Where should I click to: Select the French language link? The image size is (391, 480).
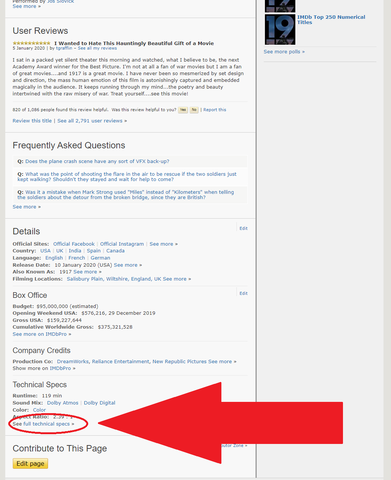77,258
